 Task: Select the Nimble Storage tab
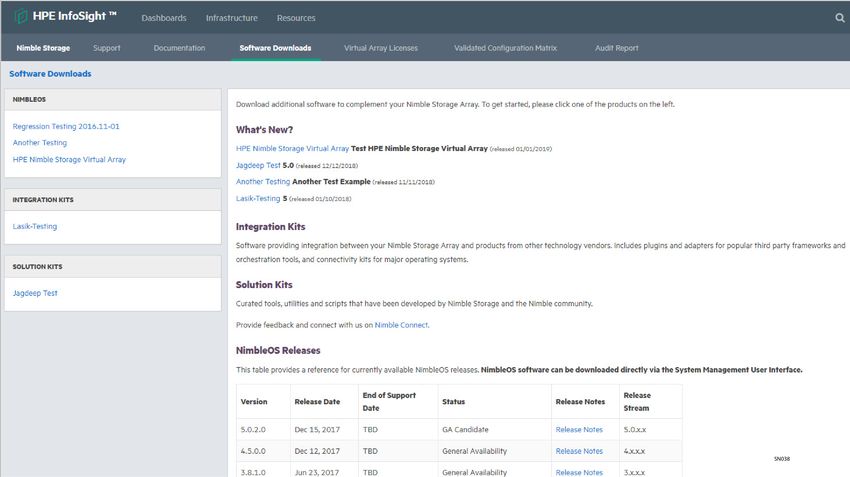point(43,48)
